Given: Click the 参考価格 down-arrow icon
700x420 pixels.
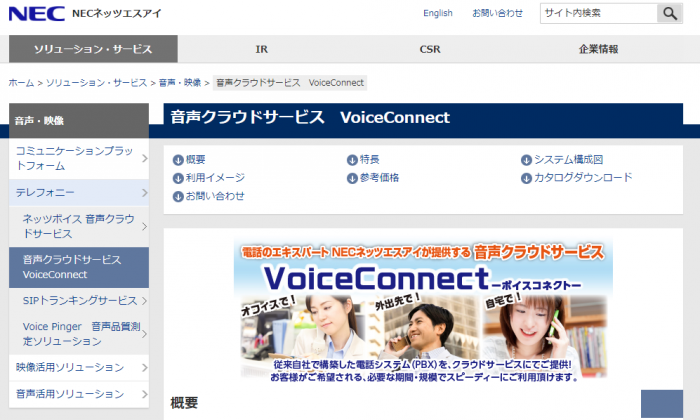Looking at the screenshot, I should [352, 178].
